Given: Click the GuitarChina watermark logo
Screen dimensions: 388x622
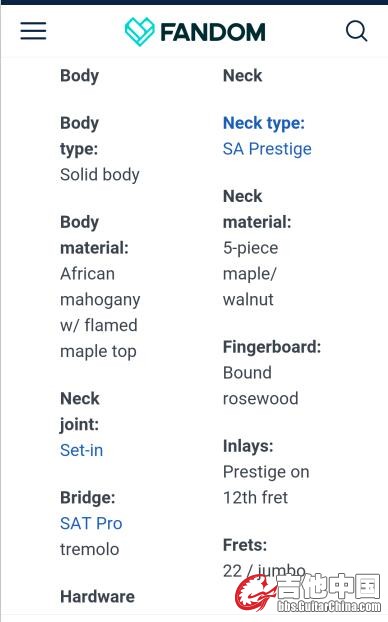Looking at the screenshot, I should [309, 593].
